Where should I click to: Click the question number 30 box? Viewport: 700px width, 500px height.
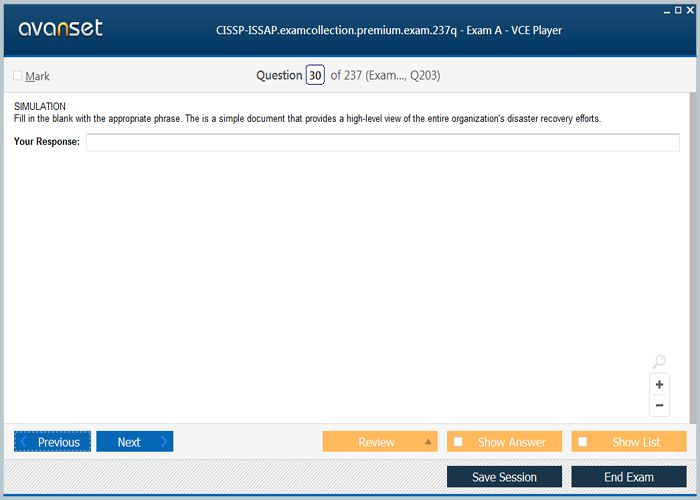(x=315, y=75)
